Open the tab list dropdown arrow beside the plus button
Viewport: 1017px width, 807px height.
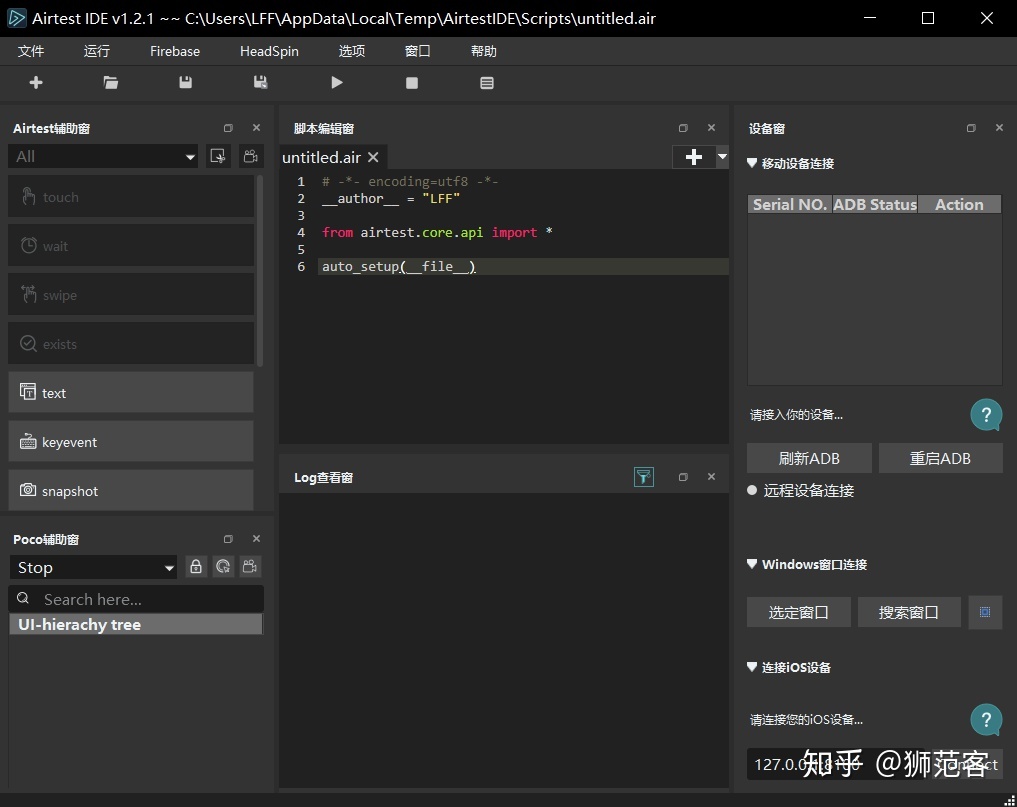pyautogui.click(x=722, y=157)
